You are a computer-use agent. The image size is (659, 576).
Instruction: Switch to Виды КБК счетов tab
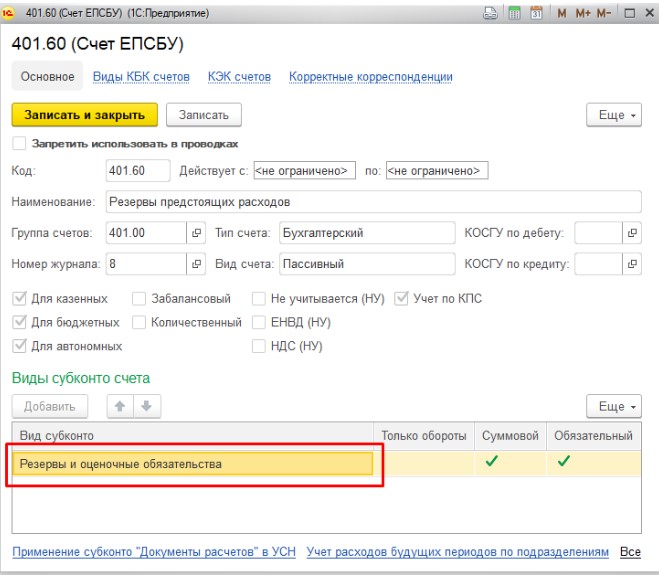click(x=141, y=76)
